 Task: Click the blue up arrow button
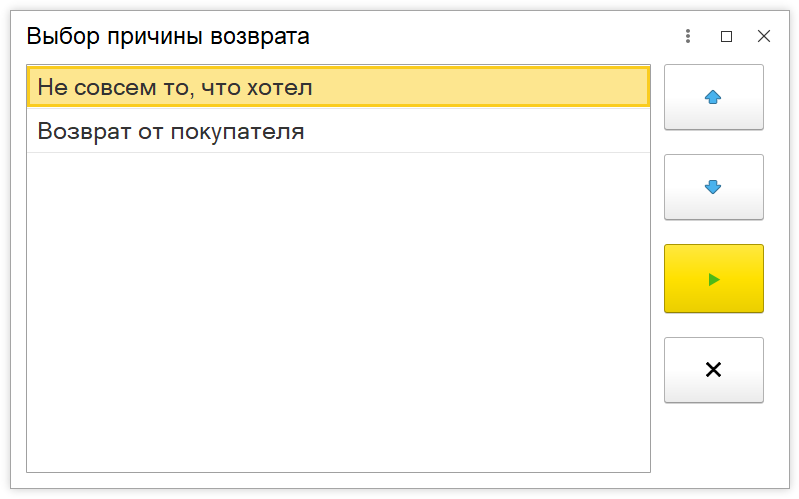713,97
